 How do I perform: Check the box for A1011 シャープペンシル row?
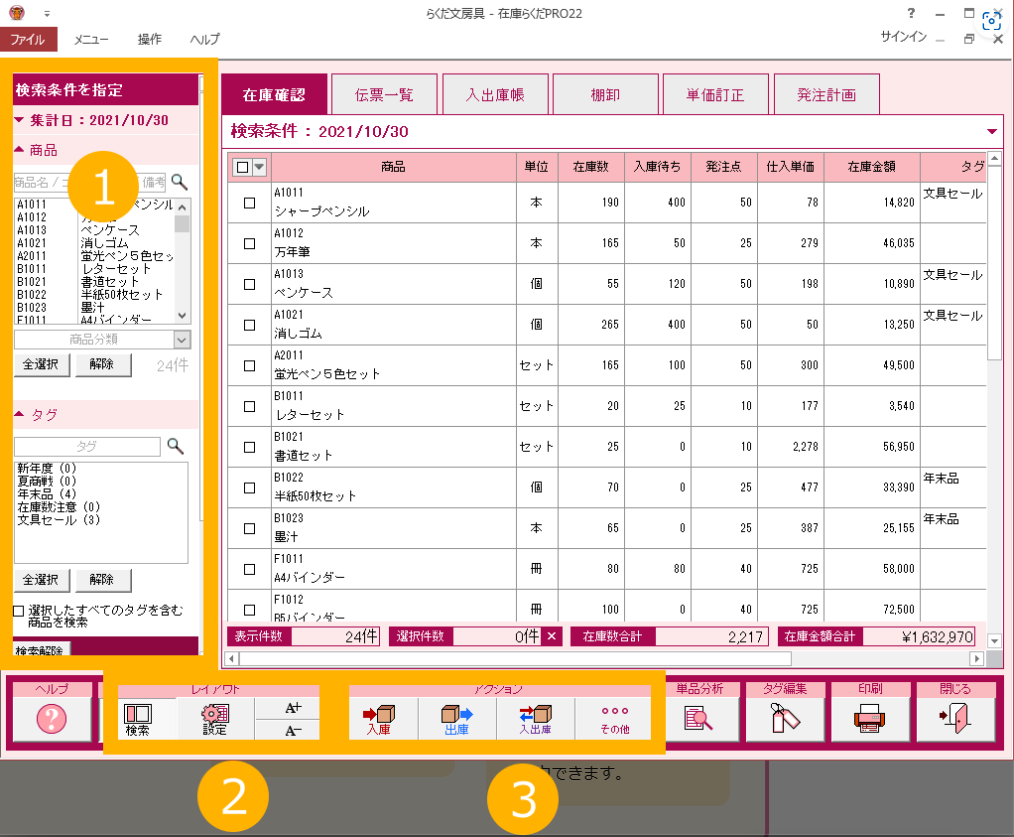coord(249,202)
